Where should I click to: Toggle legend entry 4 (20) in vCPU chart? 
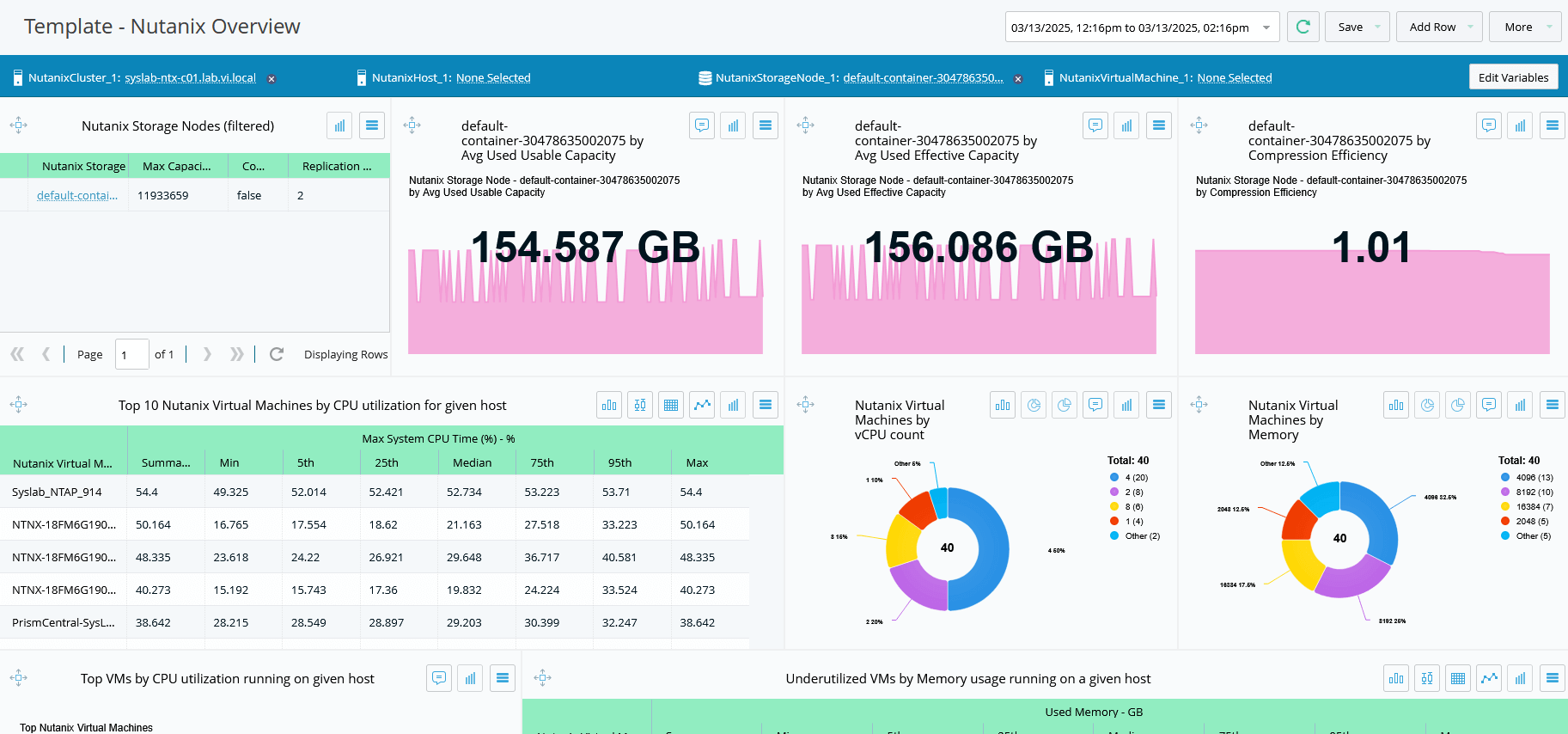(x=1129, y=477)
